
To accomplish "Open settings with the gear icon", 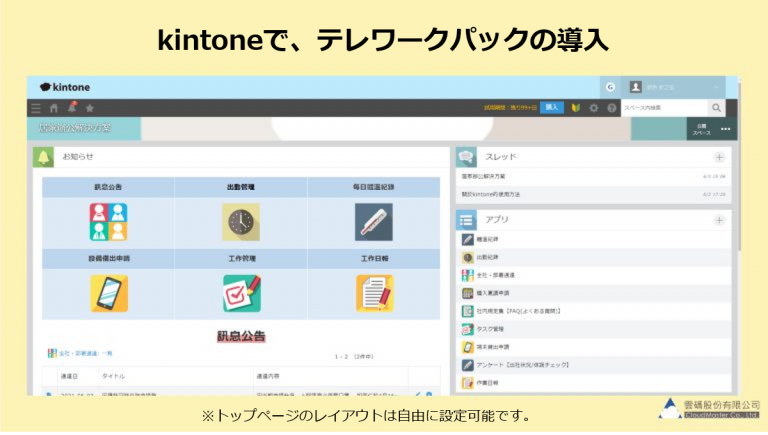I will 594,108.
